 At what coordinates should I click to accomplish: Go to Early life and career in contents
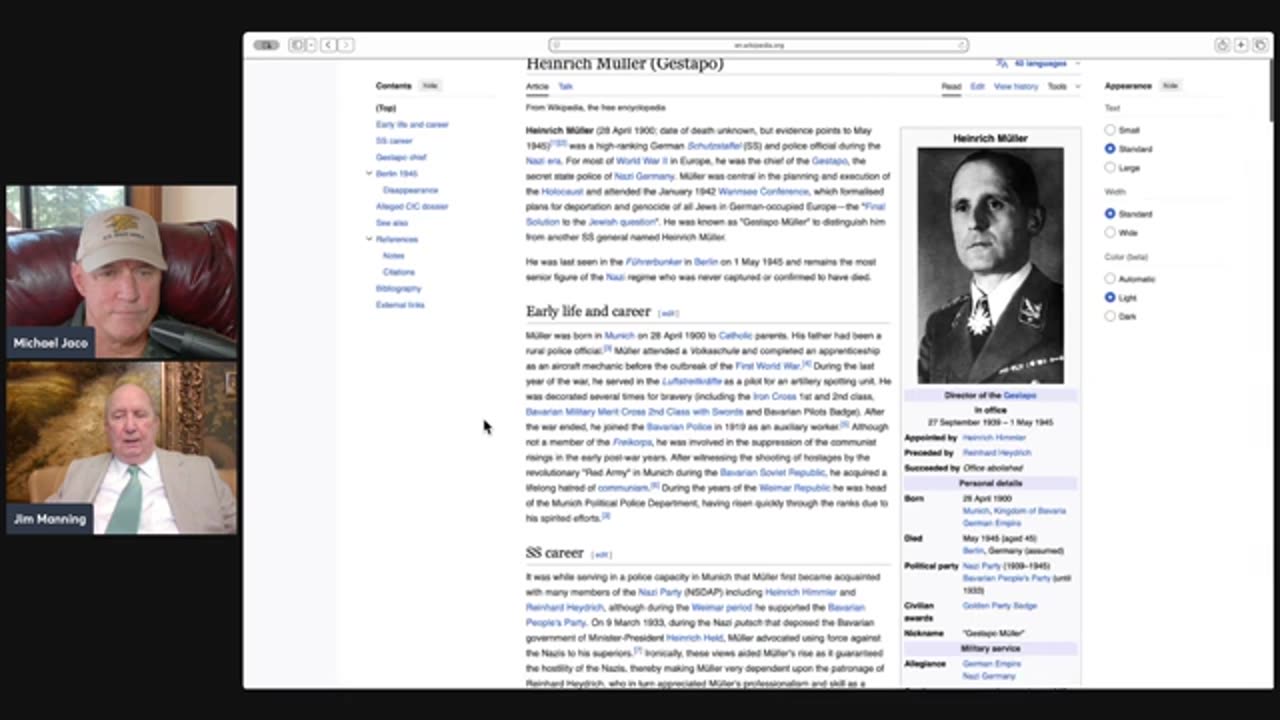[x=412, y=124]
